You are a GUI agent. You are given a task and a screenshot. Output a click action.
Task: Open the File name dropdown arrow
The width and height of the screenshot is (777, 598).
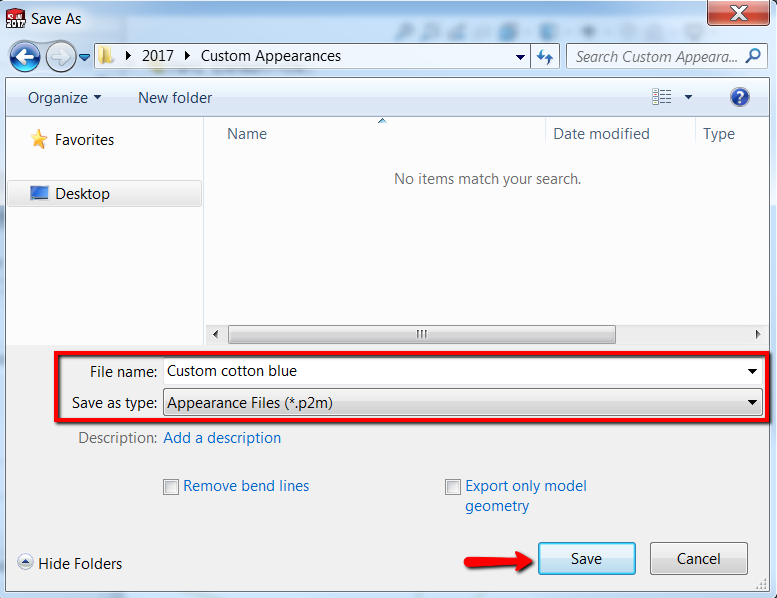pos(752,371)
